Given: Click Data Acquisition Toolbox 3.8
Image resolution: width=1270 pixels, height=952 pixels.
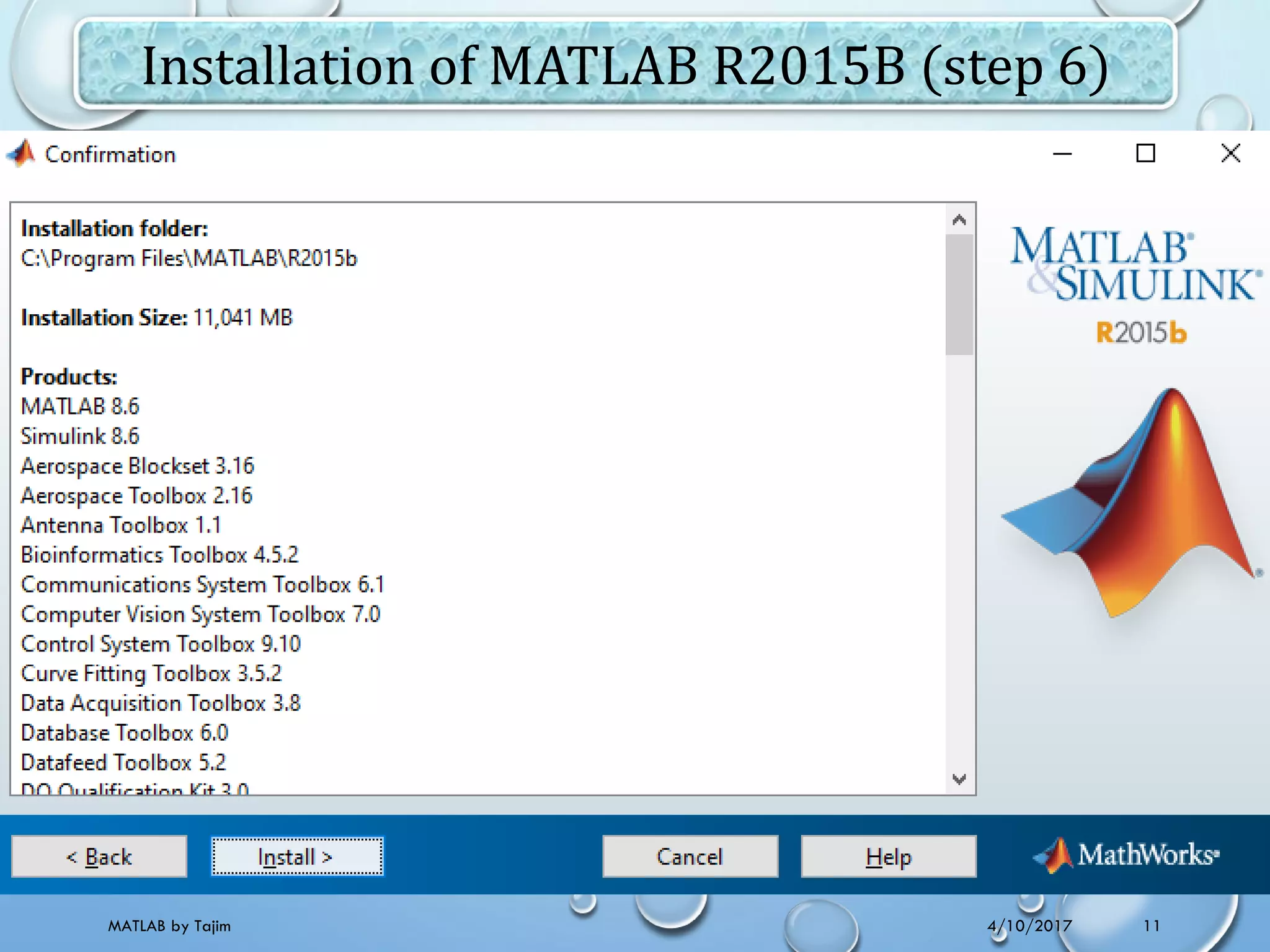Looking at the screenshot, I should click(x=161, y=703).
